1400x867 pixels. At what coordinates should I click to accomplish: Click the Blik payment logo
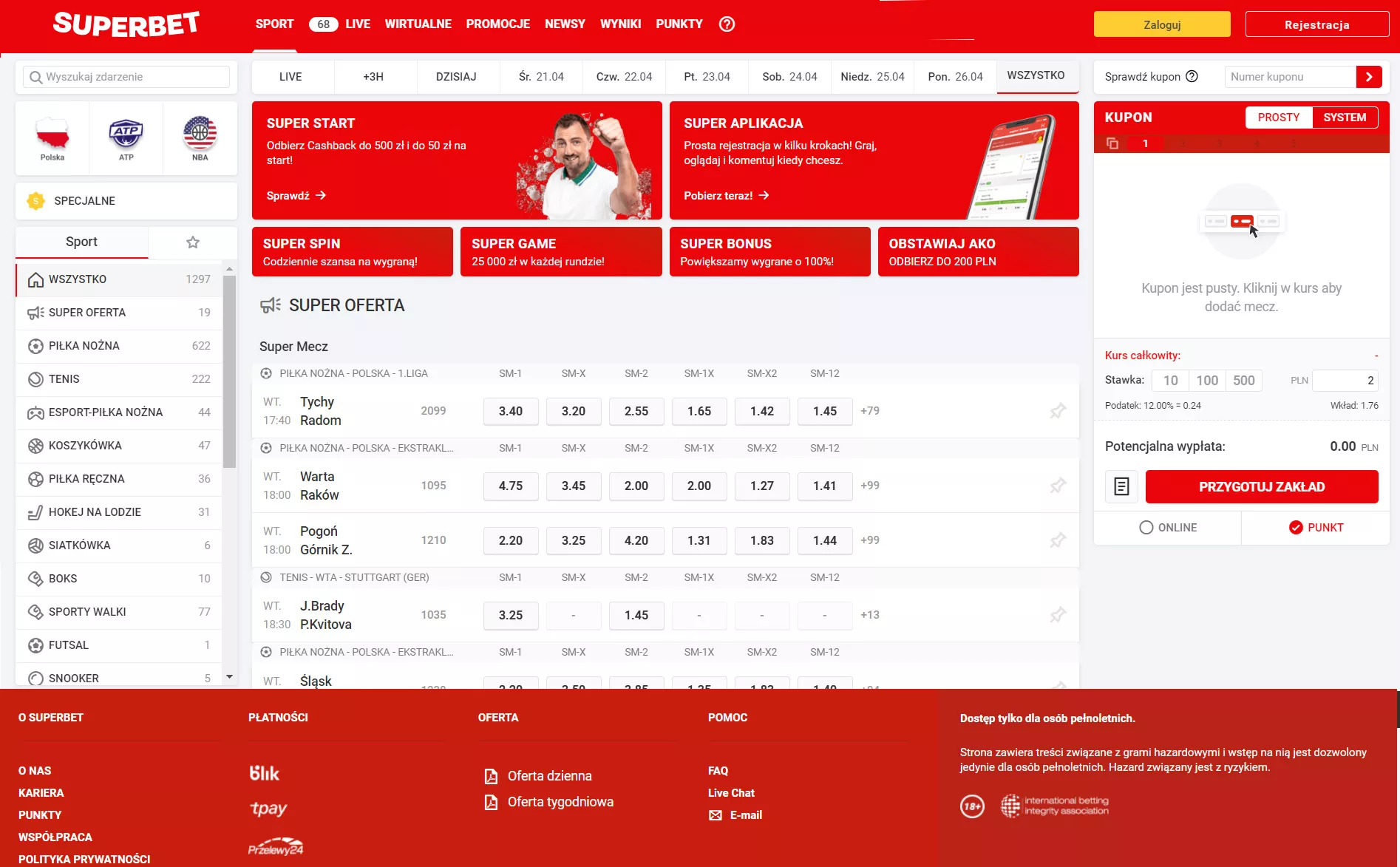[x=265, y=773]
